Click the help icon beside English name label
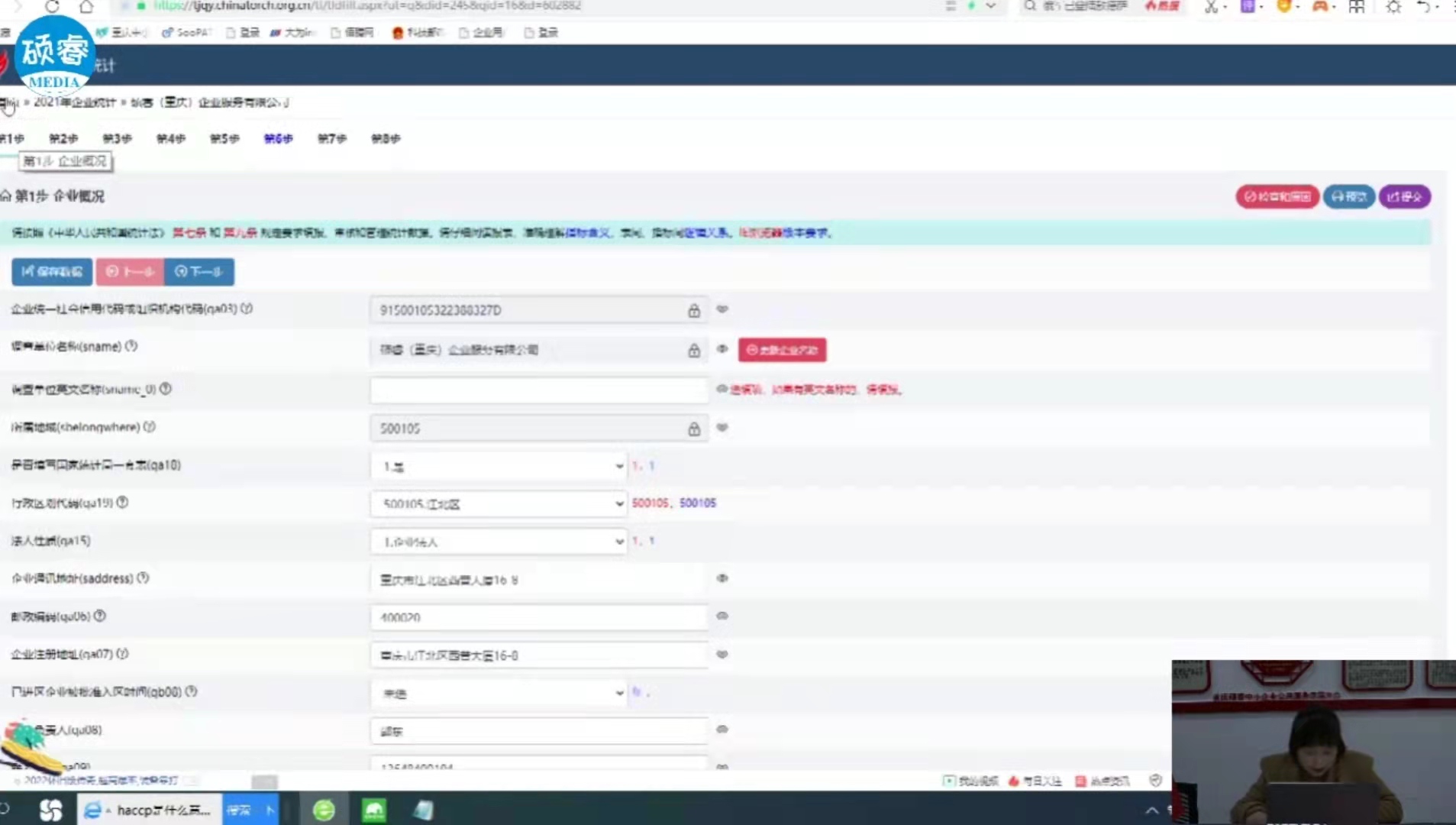Viewport: 1456px width, 825px height. (x=166, y=389)
